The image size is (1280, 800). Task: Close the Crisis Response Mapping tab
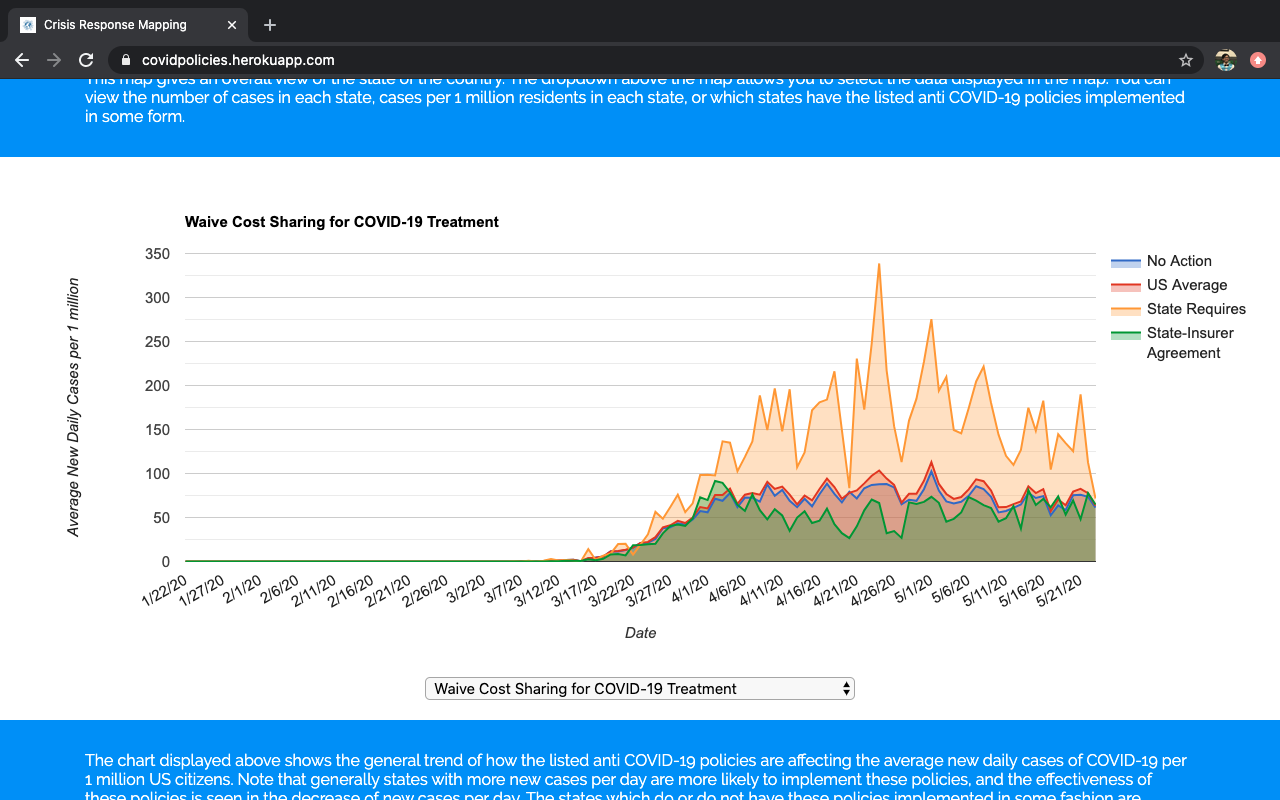tap(232, 25)
